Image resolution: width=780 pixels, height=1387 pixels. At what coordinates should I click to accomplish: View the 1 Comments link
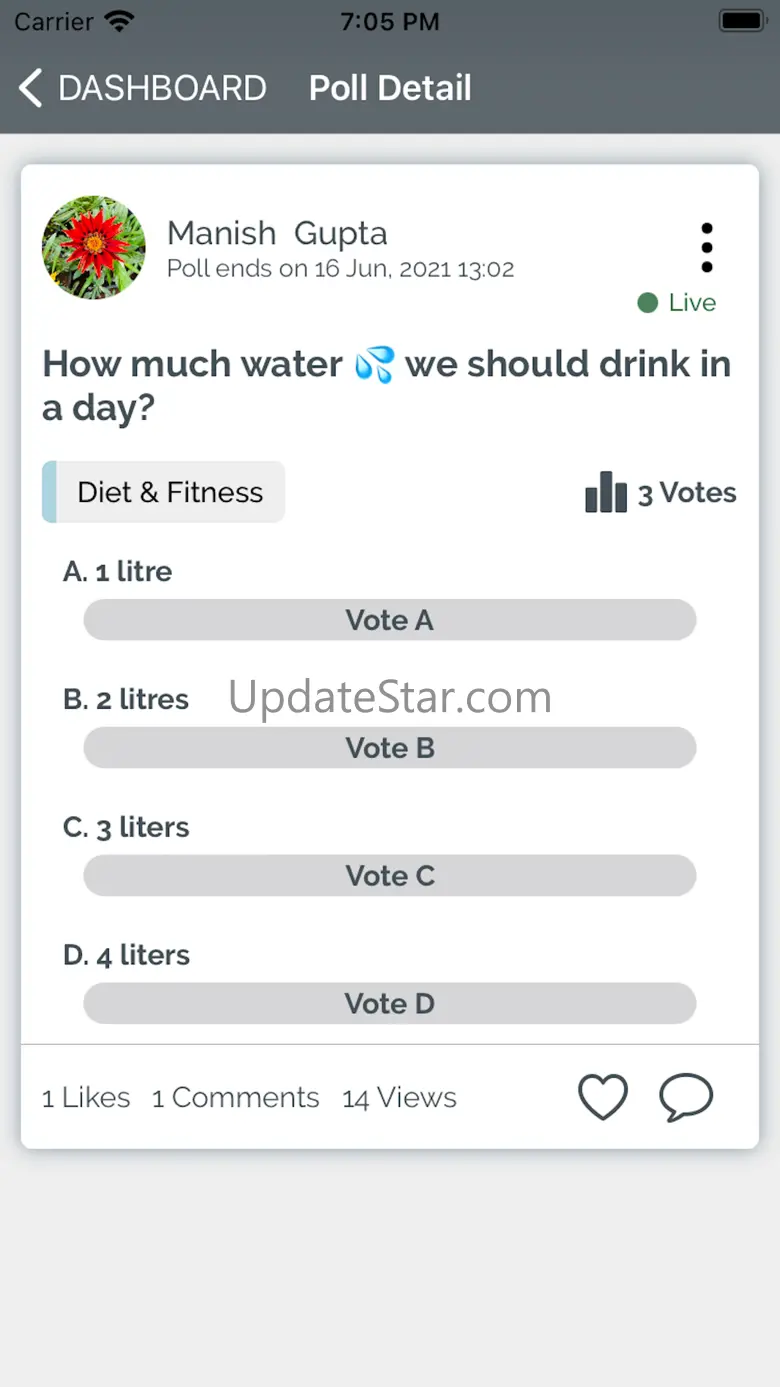point(236,1098)
